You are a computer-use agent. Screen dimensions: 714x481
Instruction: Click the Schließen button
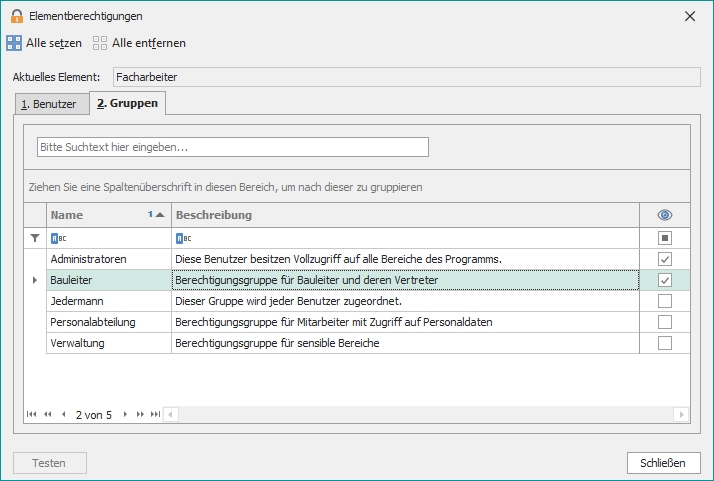coord(663,463)
